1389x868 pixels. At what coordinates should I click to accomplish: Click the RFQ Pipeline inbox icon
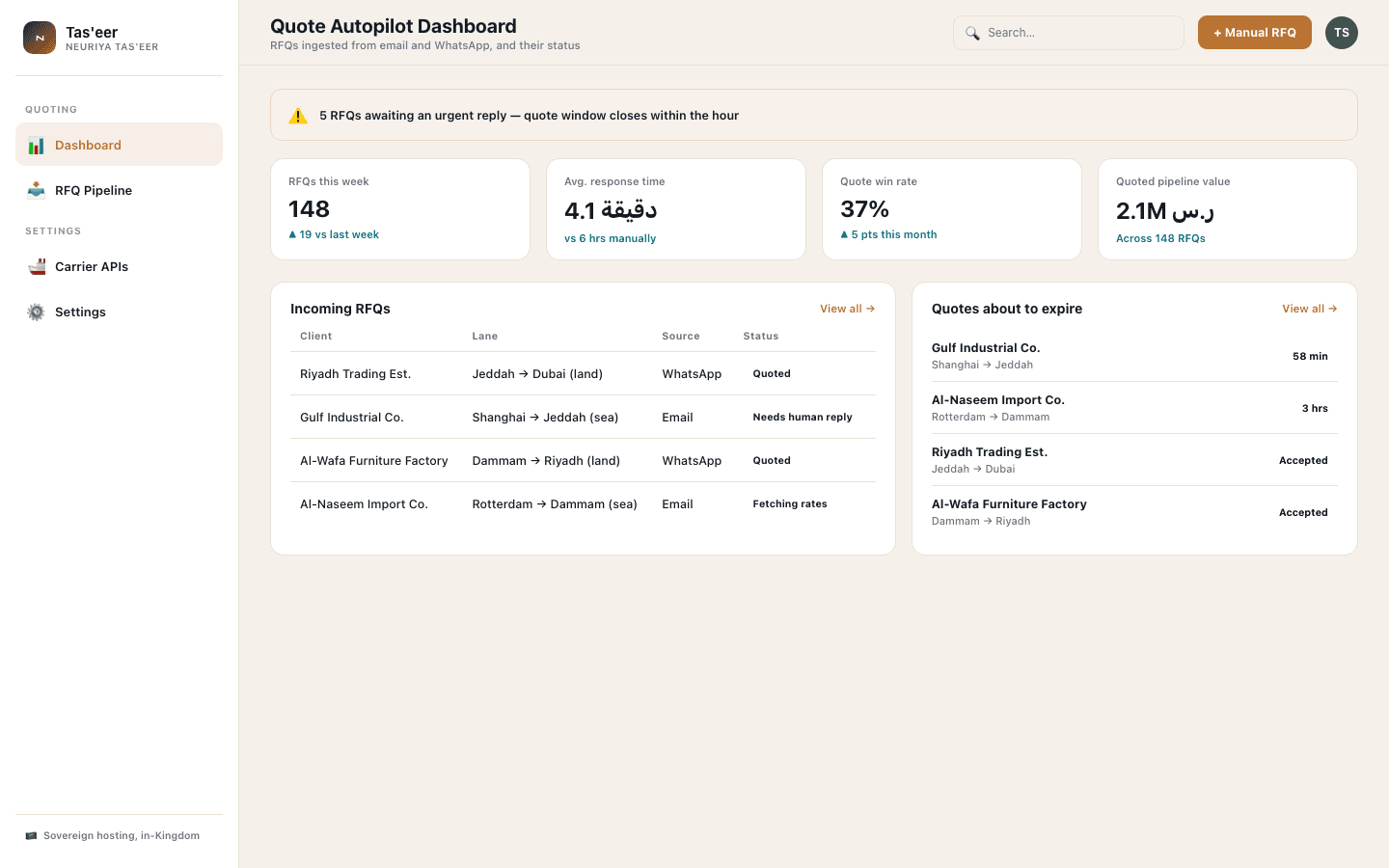(x=37, y=190)
